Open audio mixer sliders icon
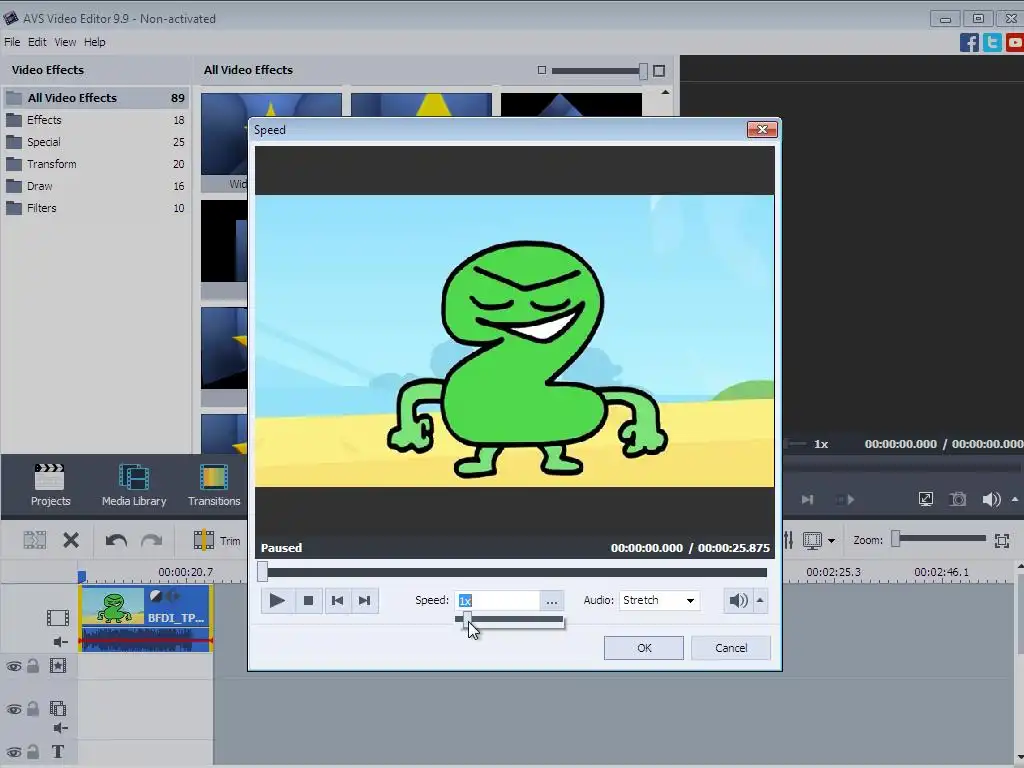 [x=788, y=540]
